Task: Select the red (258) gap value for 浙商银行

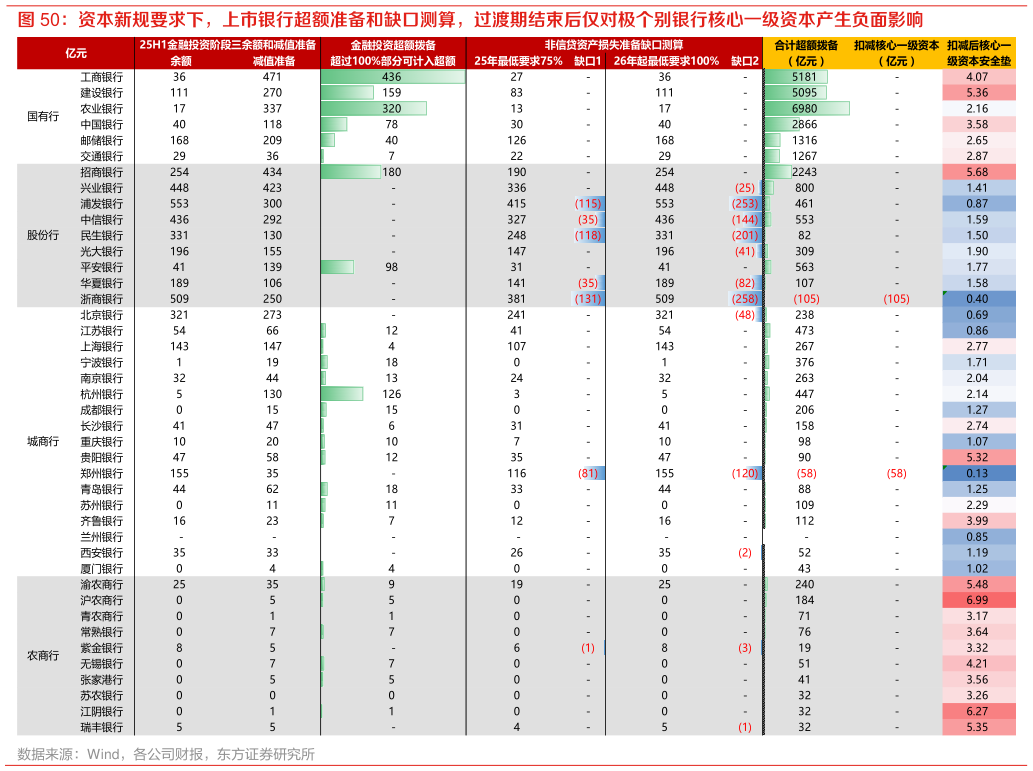Action: click(x=744, y=299)
